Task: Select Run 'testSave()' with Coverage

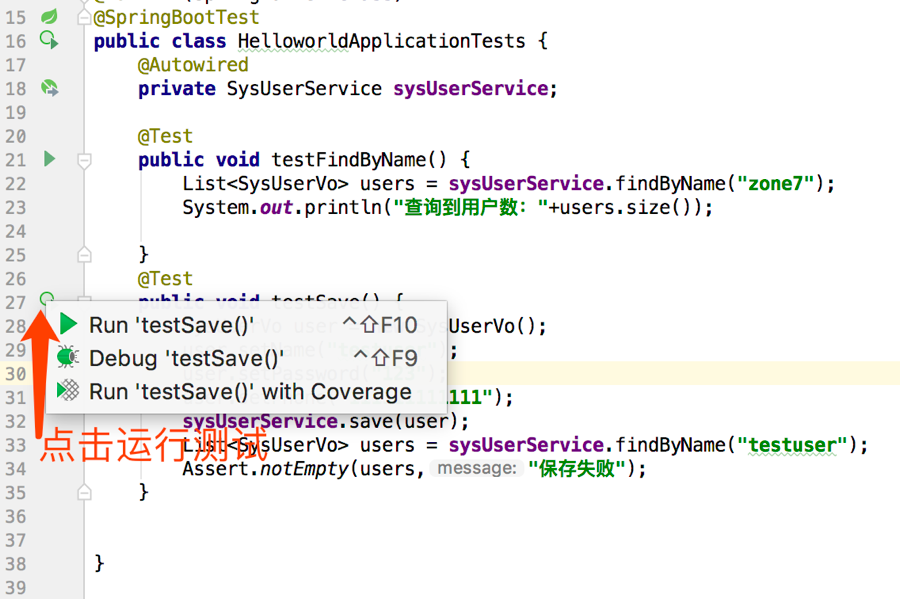Action: [x=250, y=392]
